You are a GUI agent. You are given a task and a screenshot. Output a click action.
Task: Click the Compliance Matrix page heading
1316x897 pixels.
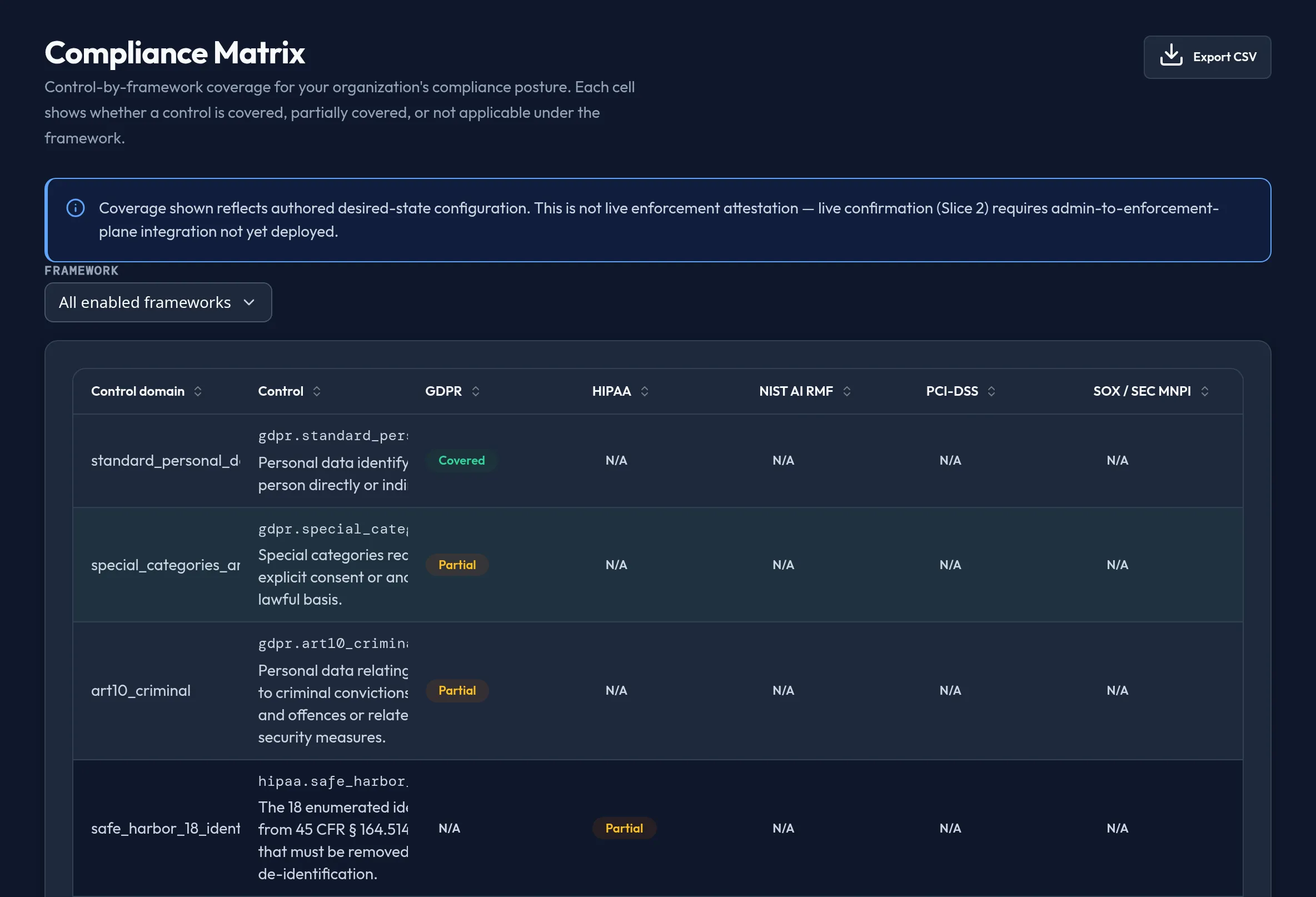point(175,53)
